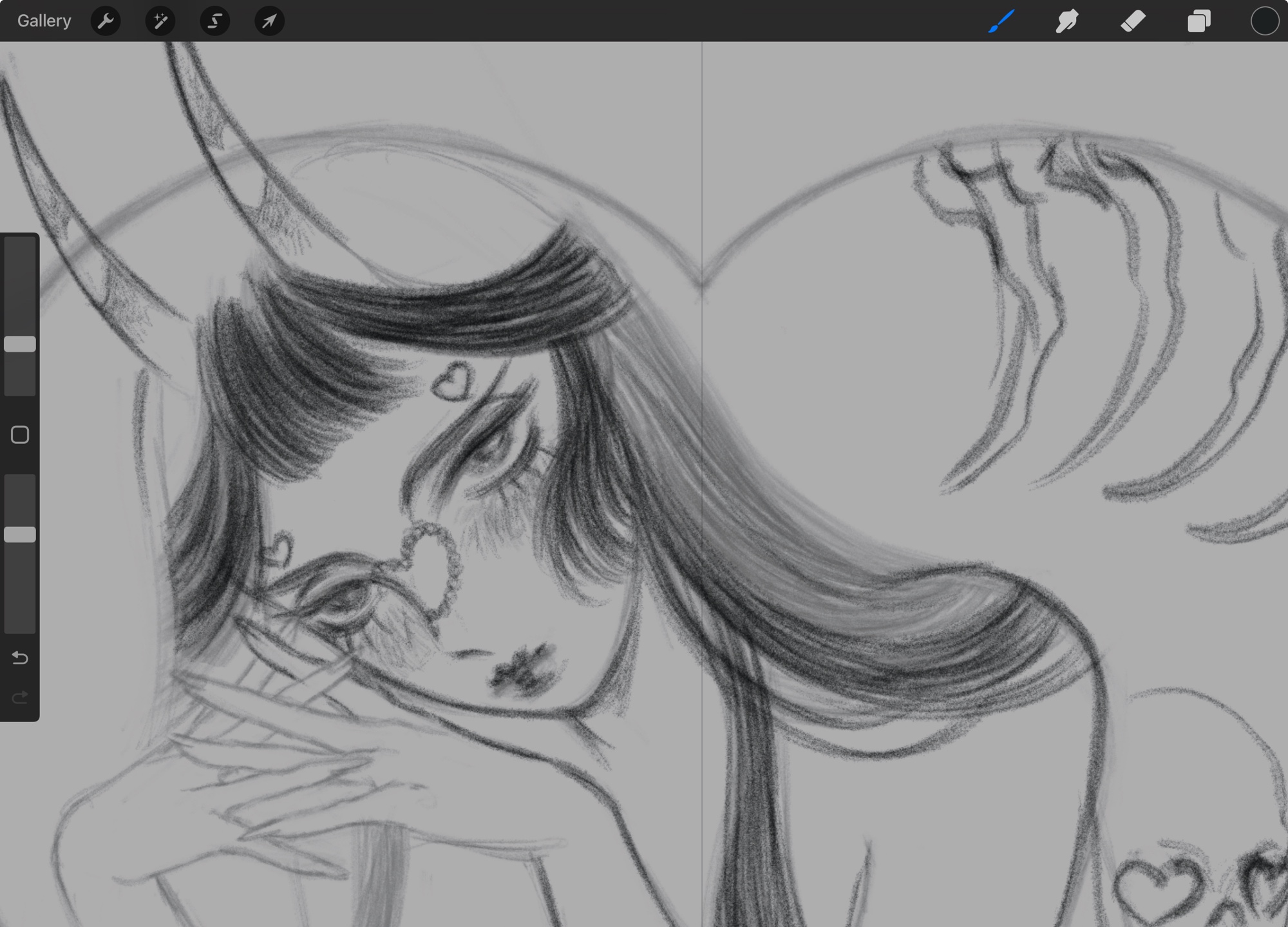
Task: Open the Layers panel
Action: (x=1198, y=21)
